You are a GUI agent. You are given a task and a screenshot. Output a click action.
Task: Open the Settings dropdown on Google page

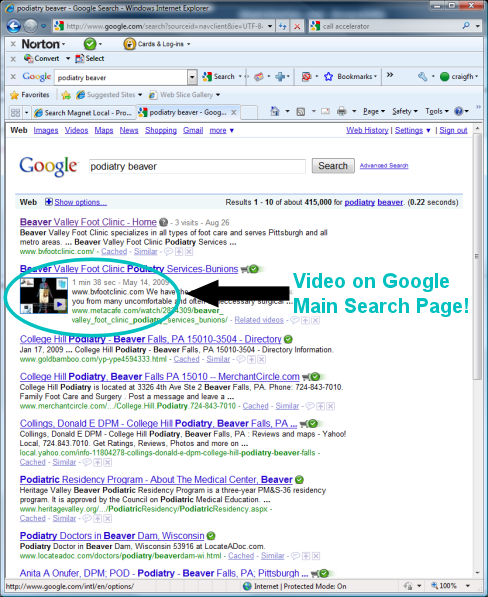click(x=413, y=130)
